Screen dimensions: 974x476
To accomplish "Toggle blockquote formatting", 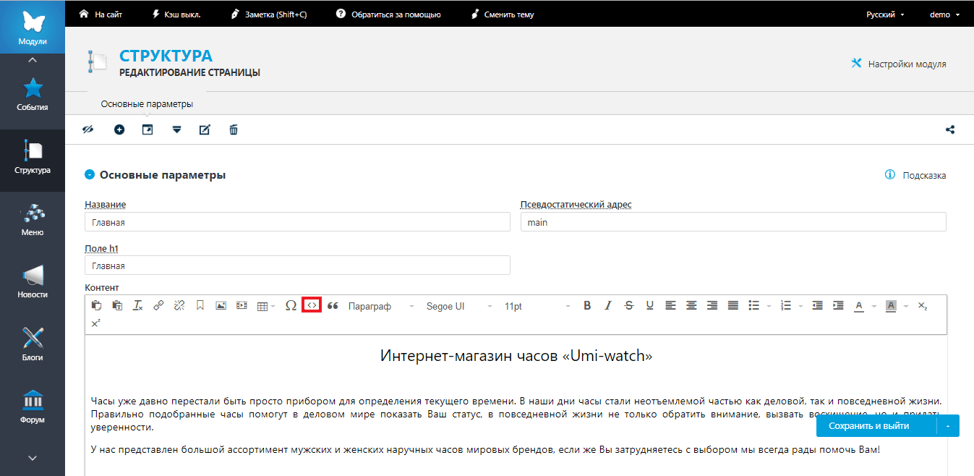I will click(x=333, y=306).
